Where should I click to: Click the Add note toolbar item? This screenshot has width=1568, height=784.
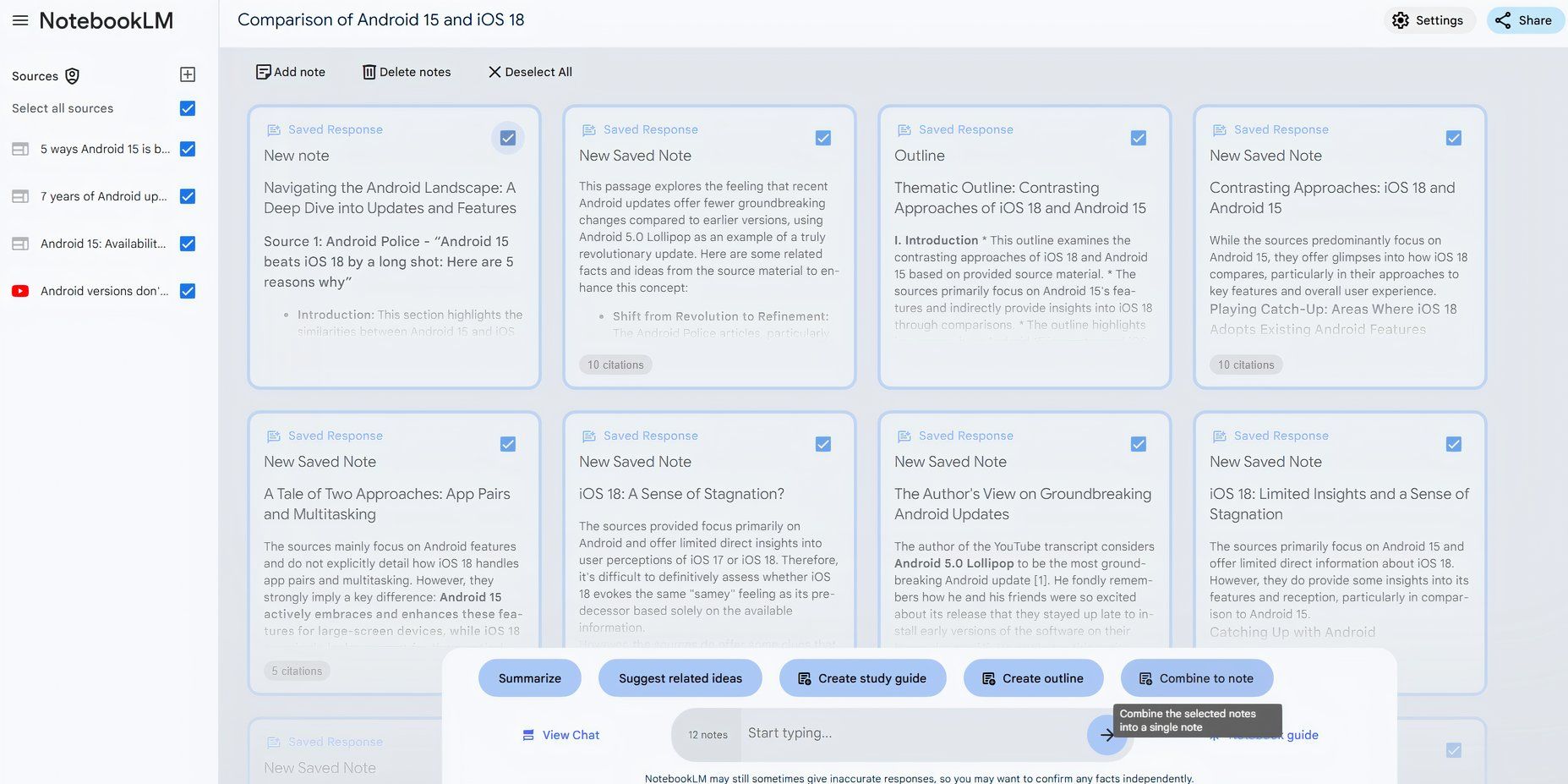(x=291, y=72)
